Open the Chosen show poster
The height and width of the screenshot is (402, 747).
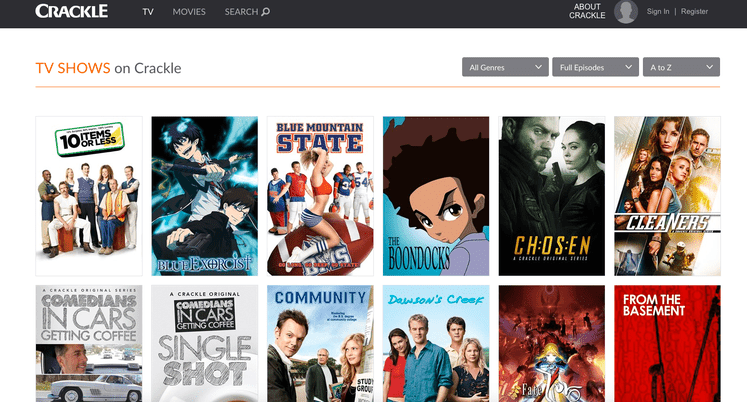(x=552, y=196)
